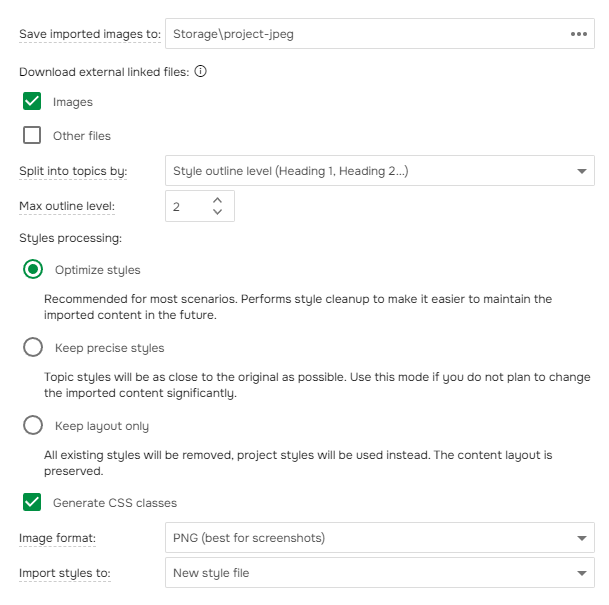Toggle the Generate CSS classes checkbox
This screenshot has height=605, width=609.
[32, 502]
